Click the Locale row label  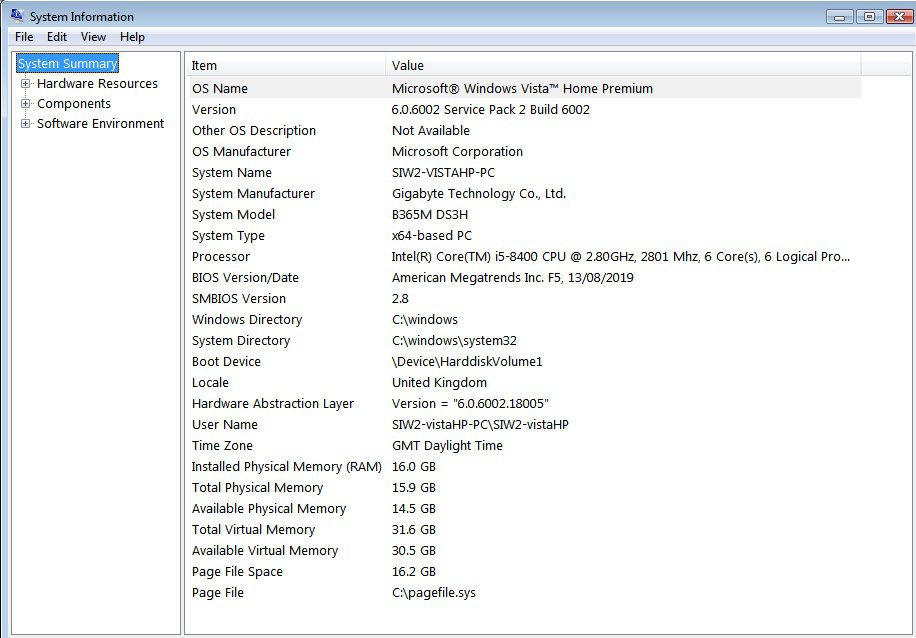point(210,383)
